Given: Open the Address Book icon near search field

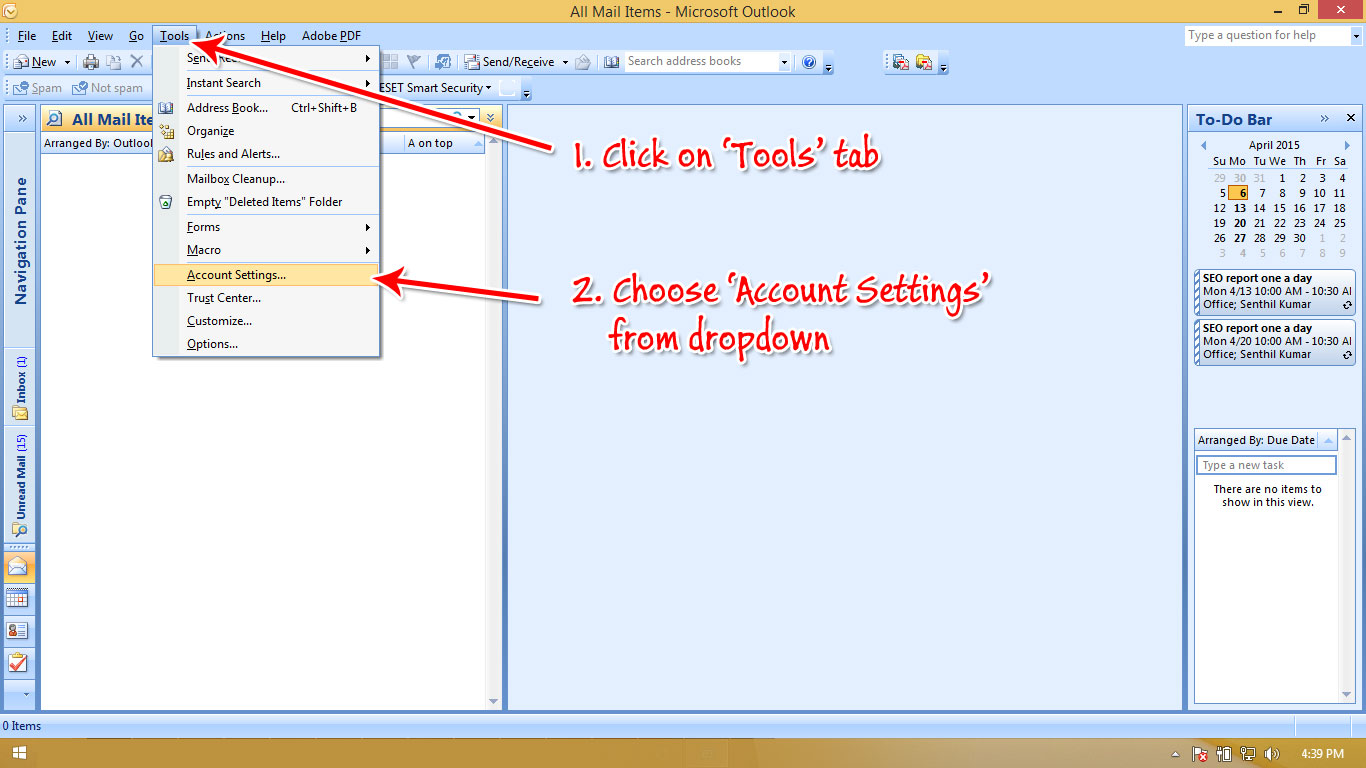Looking at the screenshot, I should [x=611, y=61].
